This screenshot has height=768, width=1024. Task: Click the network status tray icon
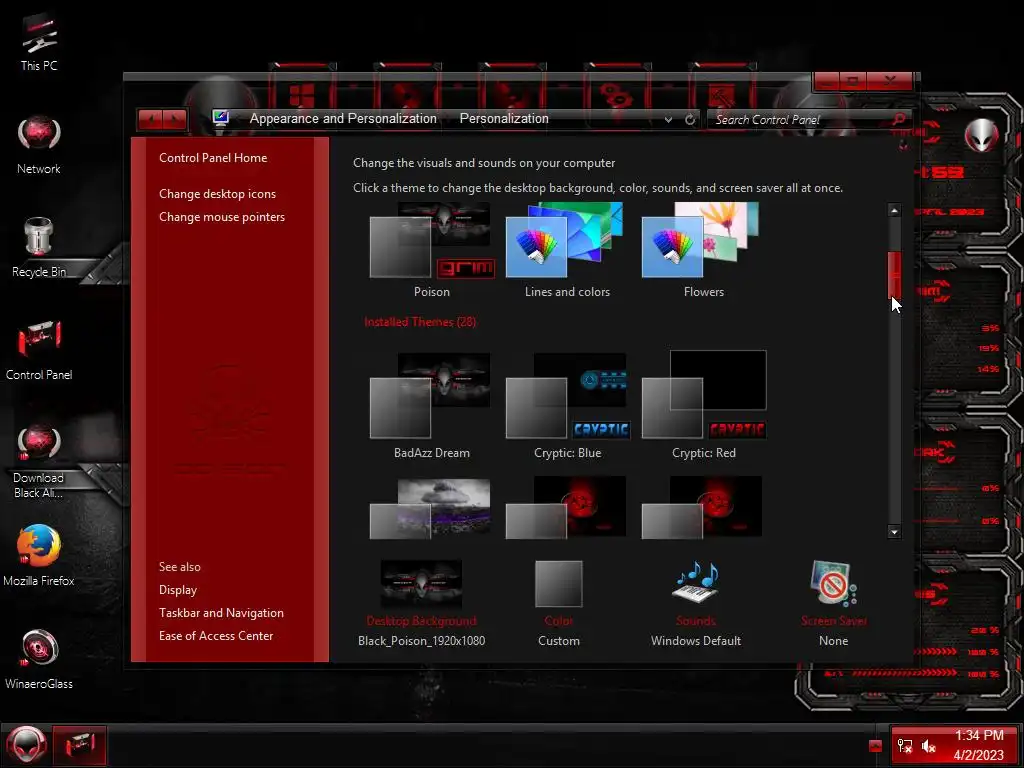click(x=904, y=746)
